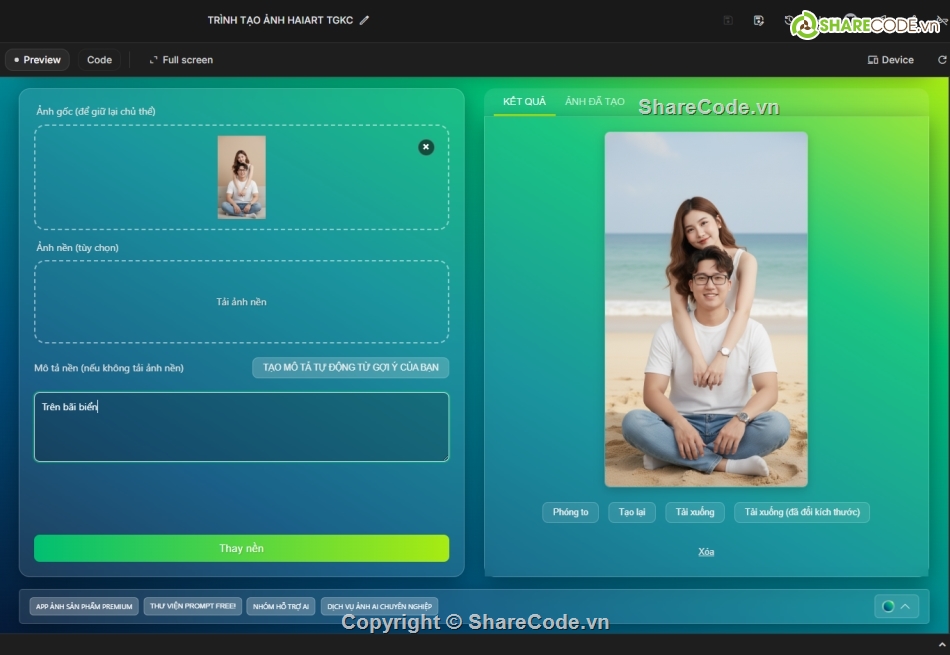Rename the project using the pencil icon
This screenshot has height=655, width=950.
tap(364, 19)
